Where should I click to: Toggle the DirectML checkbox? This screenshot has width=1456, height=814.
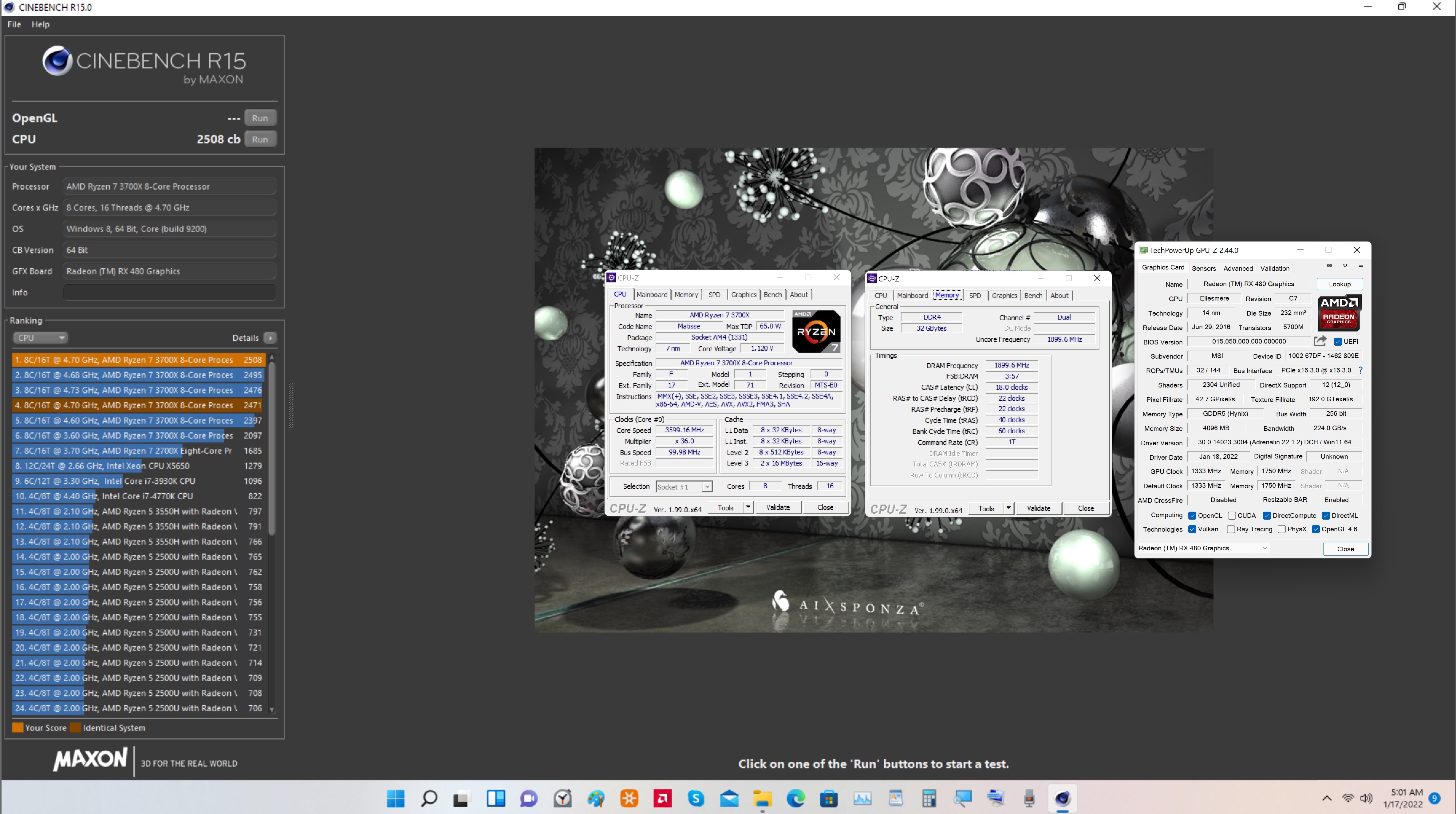[x=1326, y=516]
